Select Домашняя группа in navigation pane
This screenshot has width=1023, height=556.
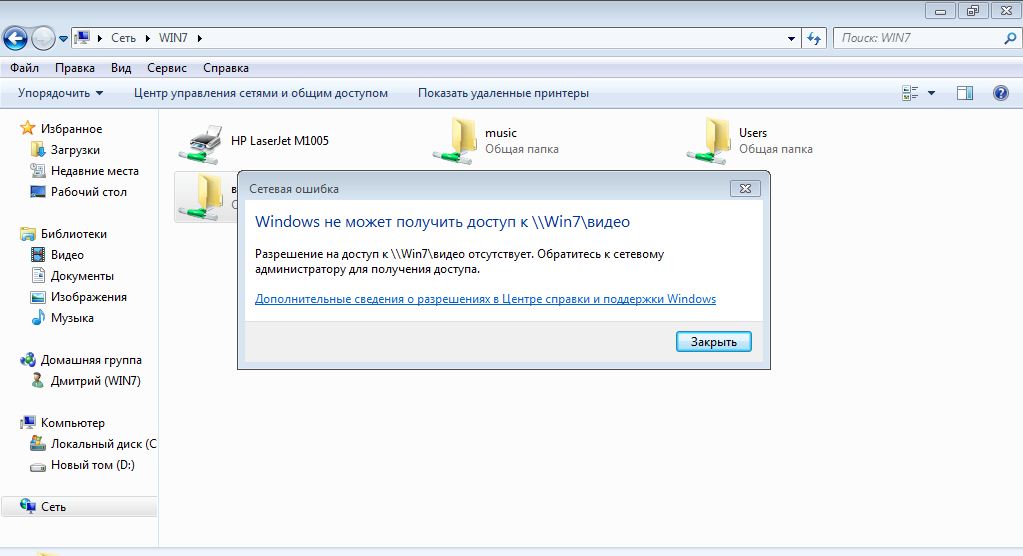(91, 360)
